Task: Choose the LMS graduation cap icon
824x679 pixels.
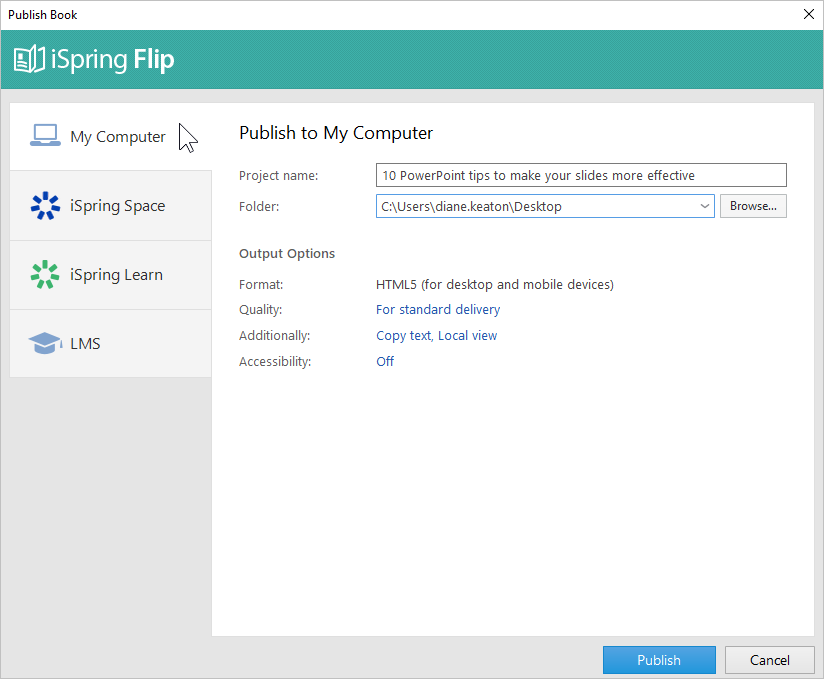Action: (45, 343)
